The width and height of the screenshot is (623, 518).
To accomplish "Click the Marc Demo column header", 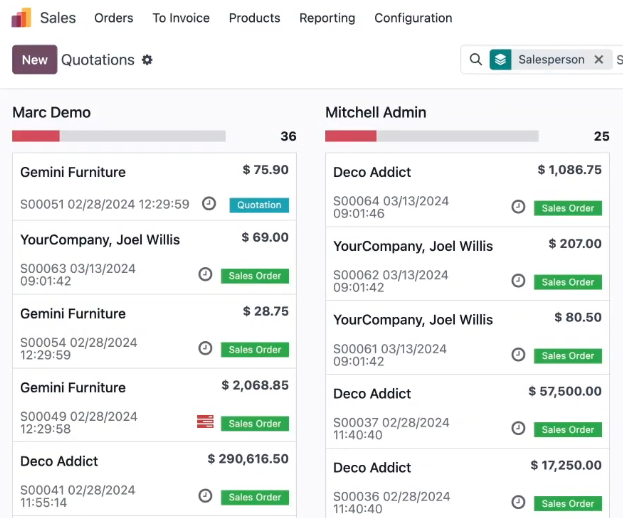I will coord(52,112).
